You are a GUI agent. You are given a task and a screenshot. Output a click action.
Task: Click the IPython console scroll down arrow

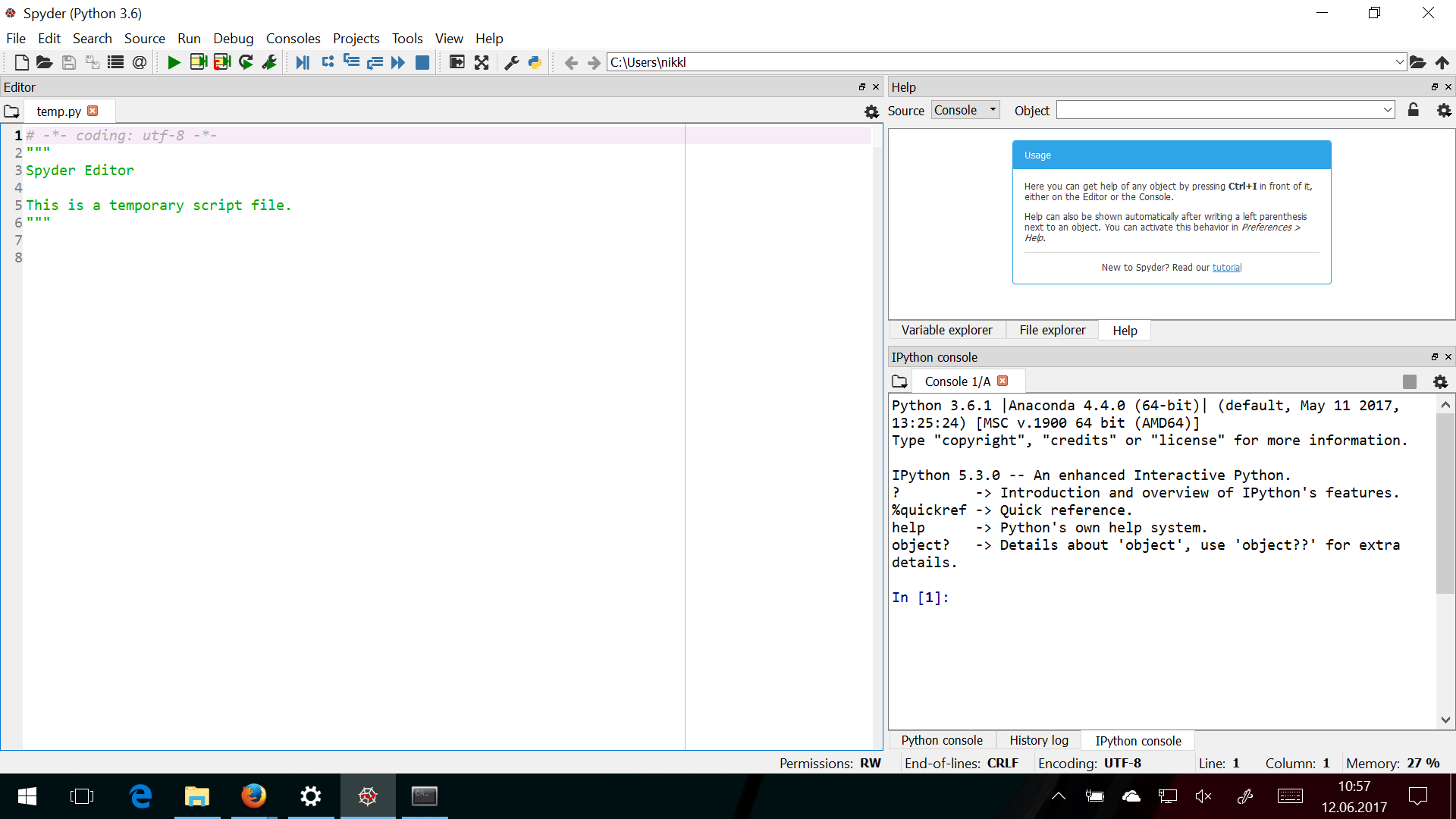tap(1445, 720)
